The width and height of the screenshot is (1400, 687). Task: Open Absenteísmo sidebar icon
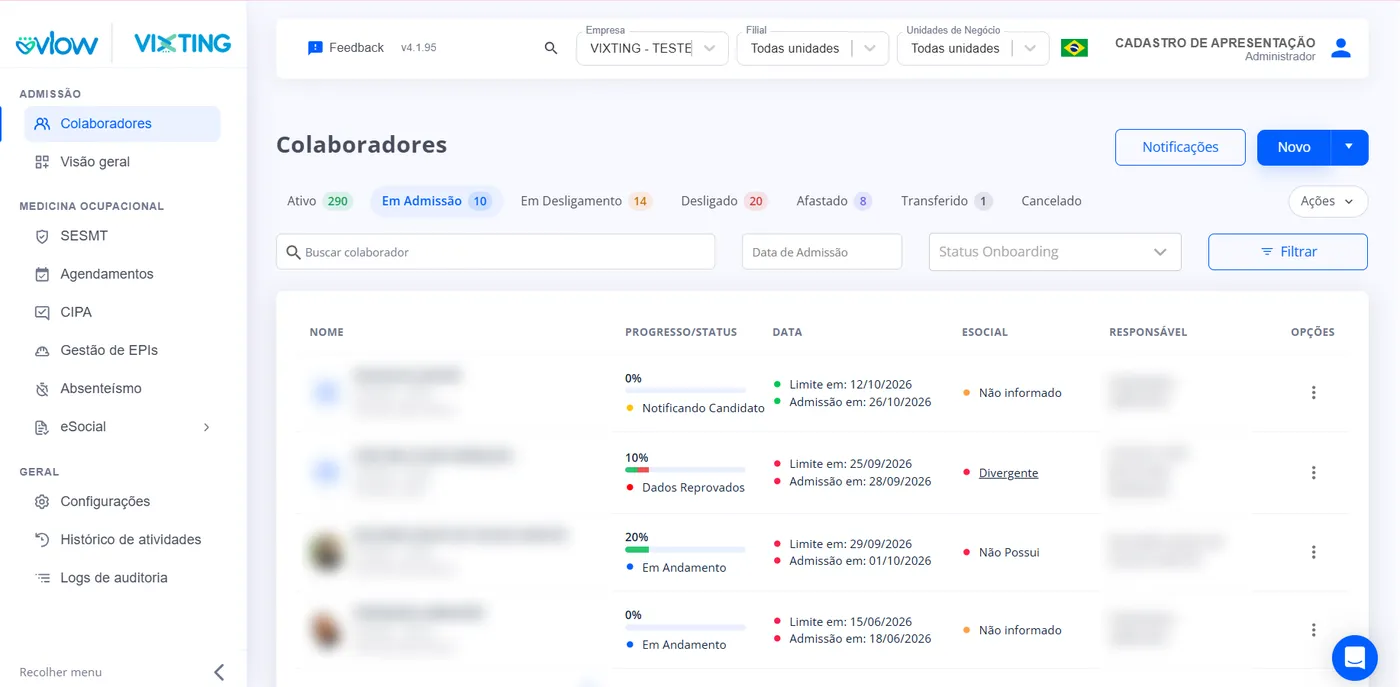click(42, 388)
